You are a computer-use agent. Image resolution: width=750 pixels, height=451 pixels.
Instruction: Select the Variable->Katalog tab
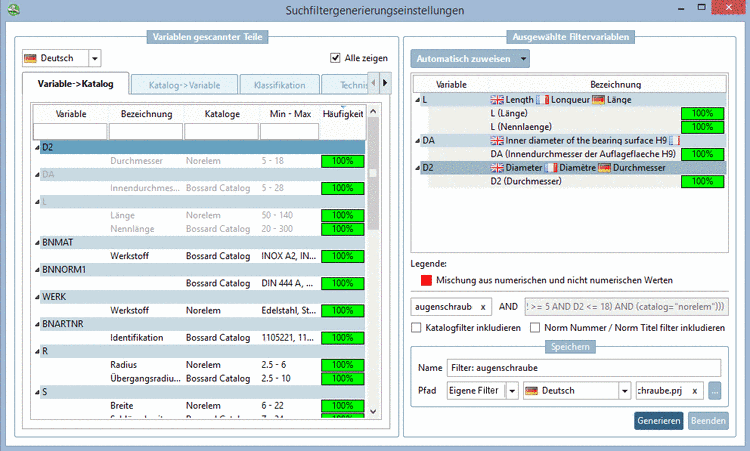(76, 84)
